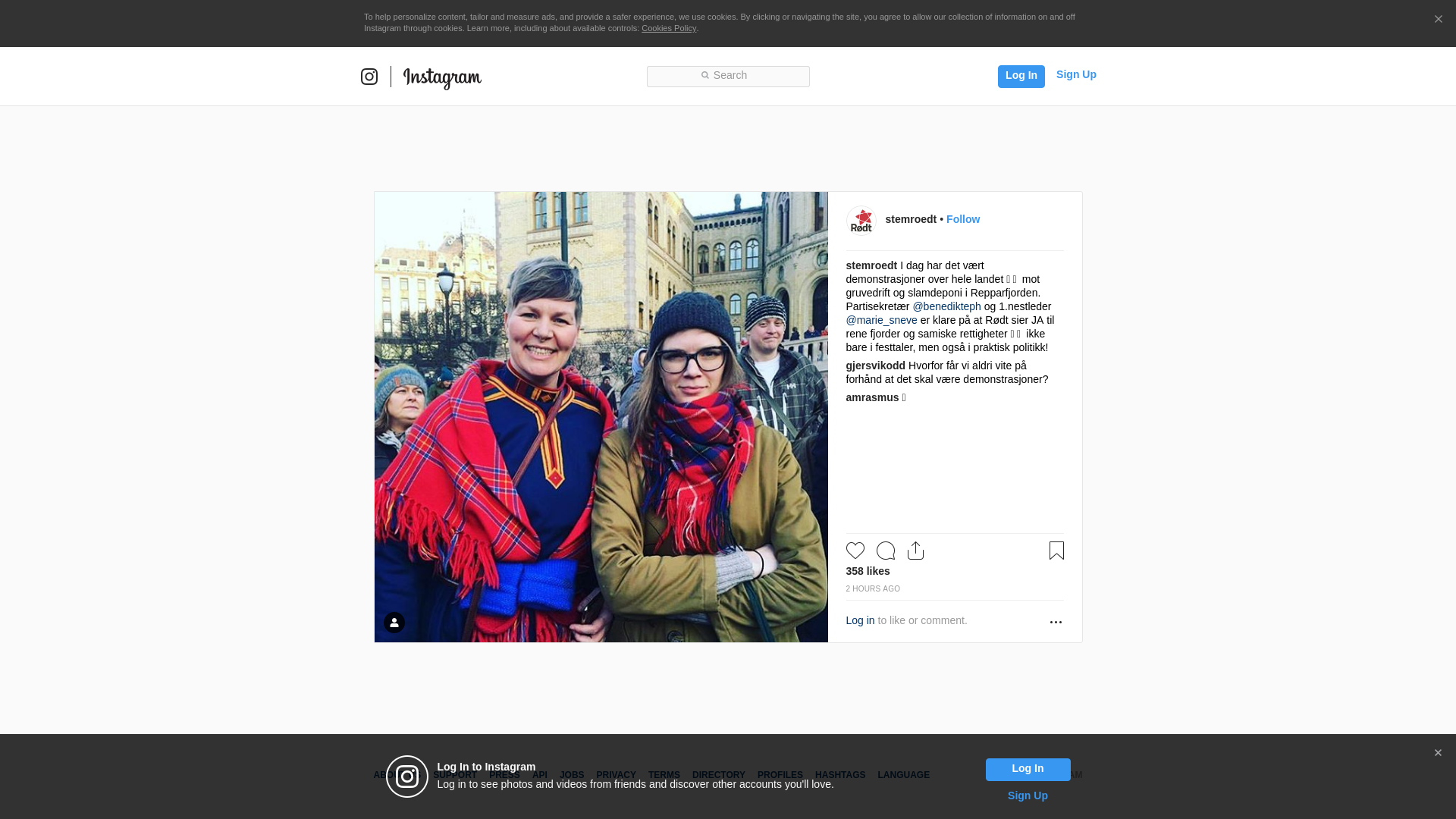Open post options three-dot menu

tap(1056, 622)
